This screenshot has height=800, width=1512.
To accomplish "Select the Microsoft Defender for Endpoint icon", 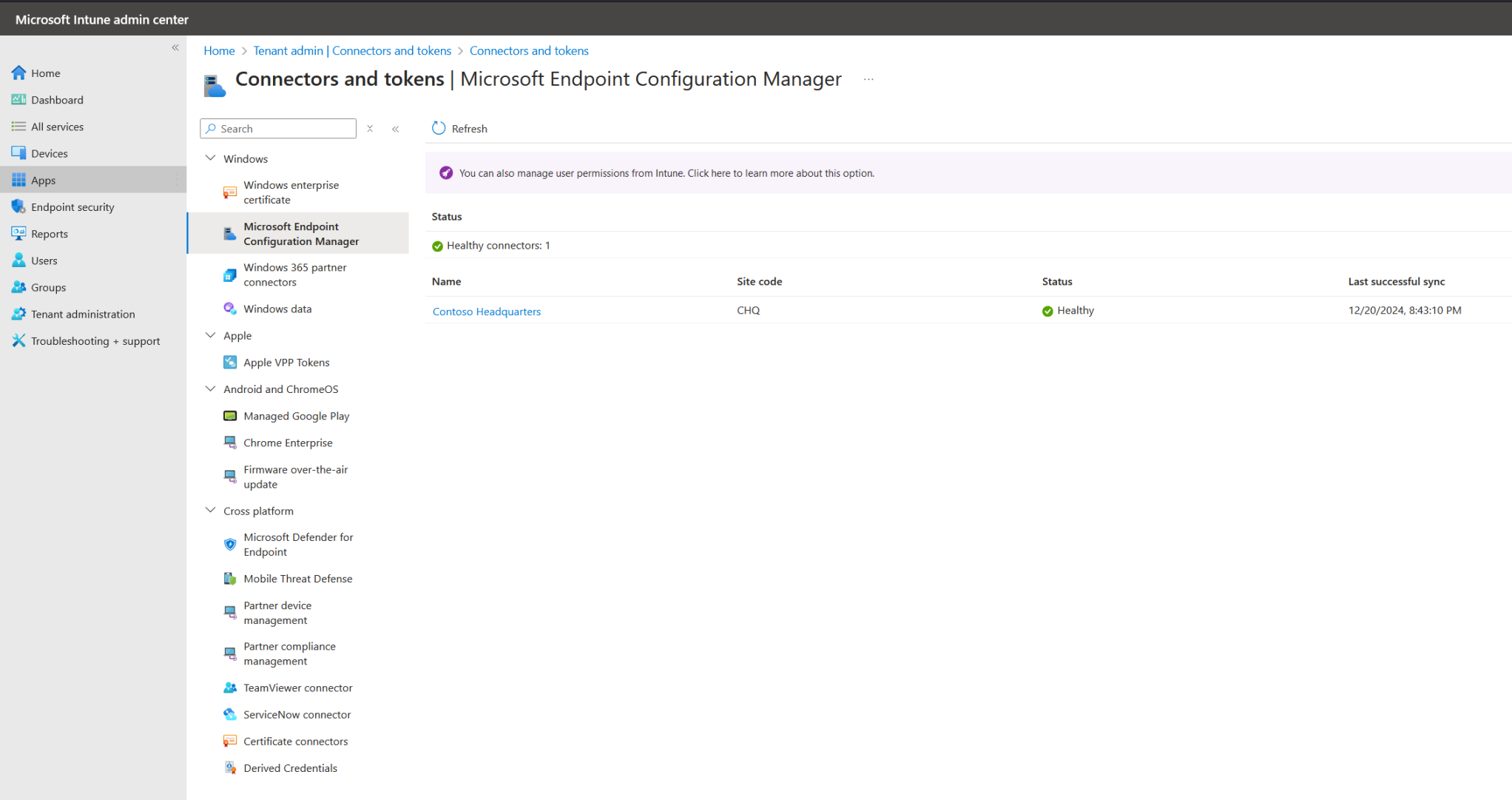I will 230,545.
